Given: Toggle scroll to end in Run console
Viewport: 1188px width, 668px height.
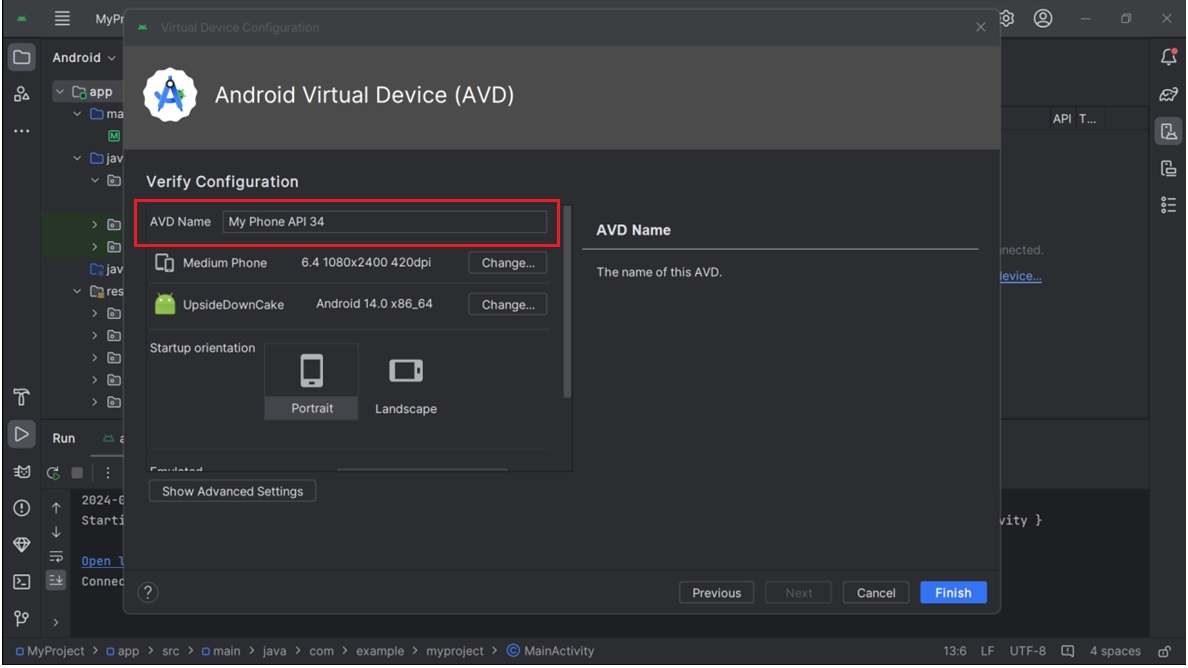Looking at the screenshot, I should pos(56,580).
